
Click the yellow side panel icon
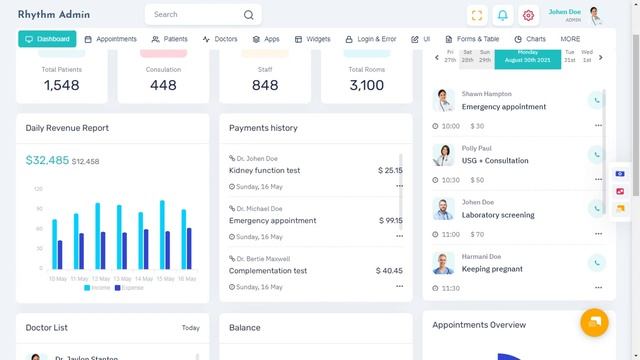click(620, 209)
